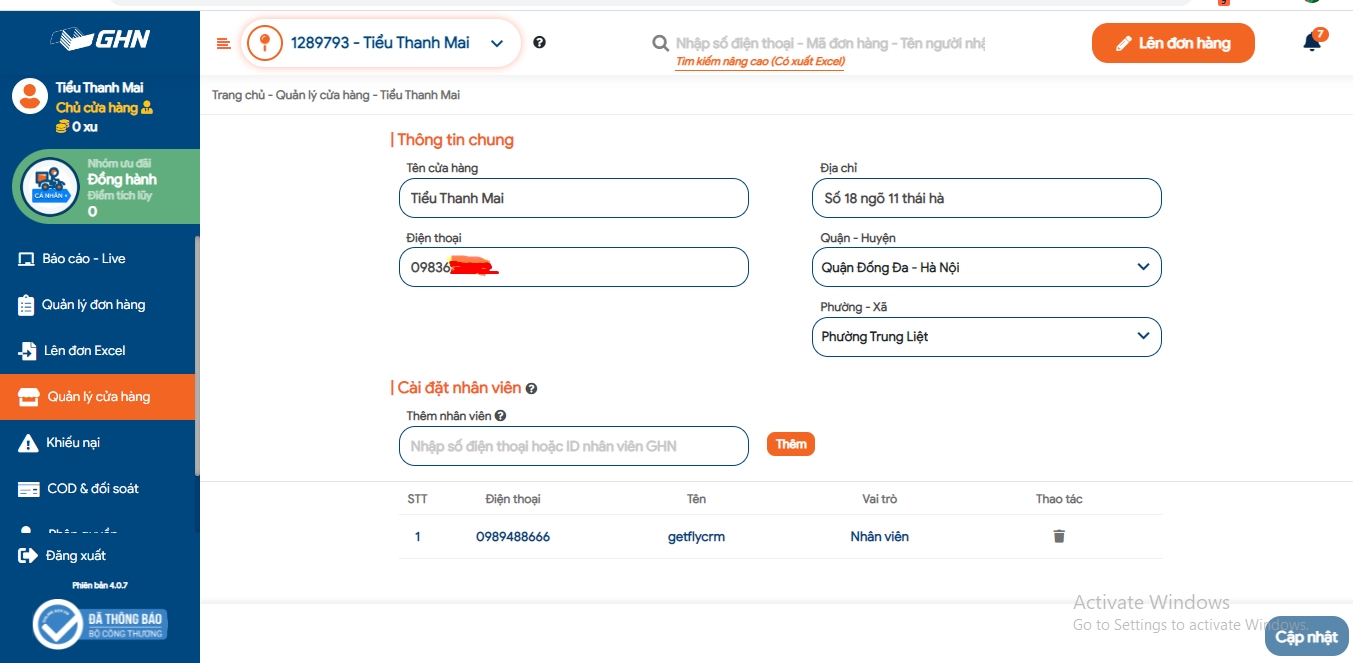Go to COD & đối soát menu
1353x663 pixels.
click(92, 489)
